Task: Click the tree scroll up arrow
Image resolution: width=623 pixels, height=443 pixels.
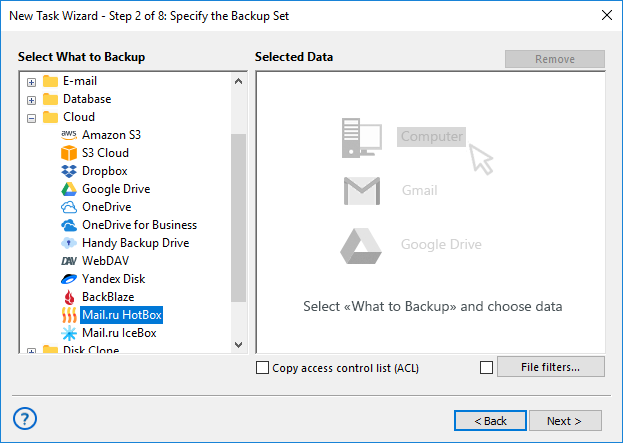Action: 238,81
